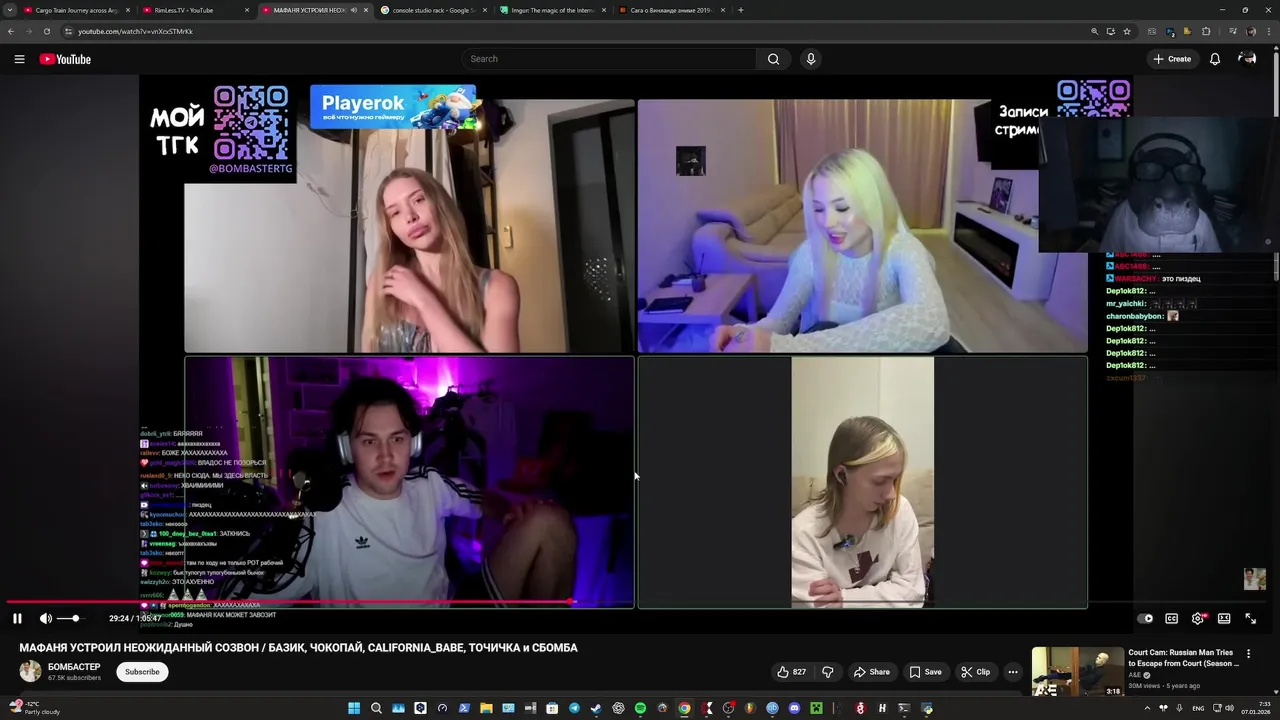Open the clock and date flyout
1280x720 pixels.
point(1257,708)
